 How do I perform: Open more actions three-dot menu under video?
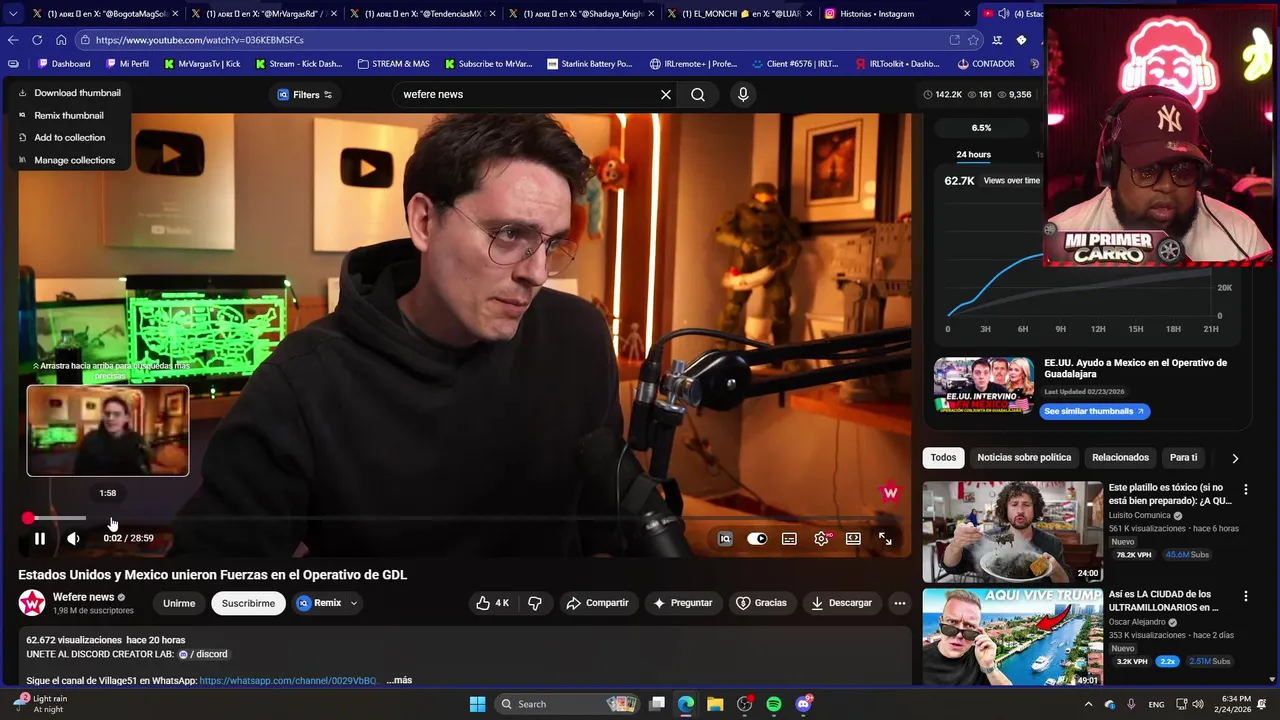click(899, 603)
